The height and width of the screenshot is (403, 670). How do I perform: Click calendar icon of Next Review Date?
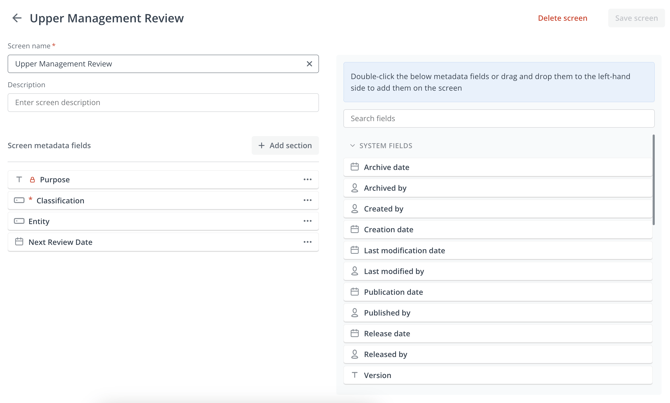click(x=19, y=242)
